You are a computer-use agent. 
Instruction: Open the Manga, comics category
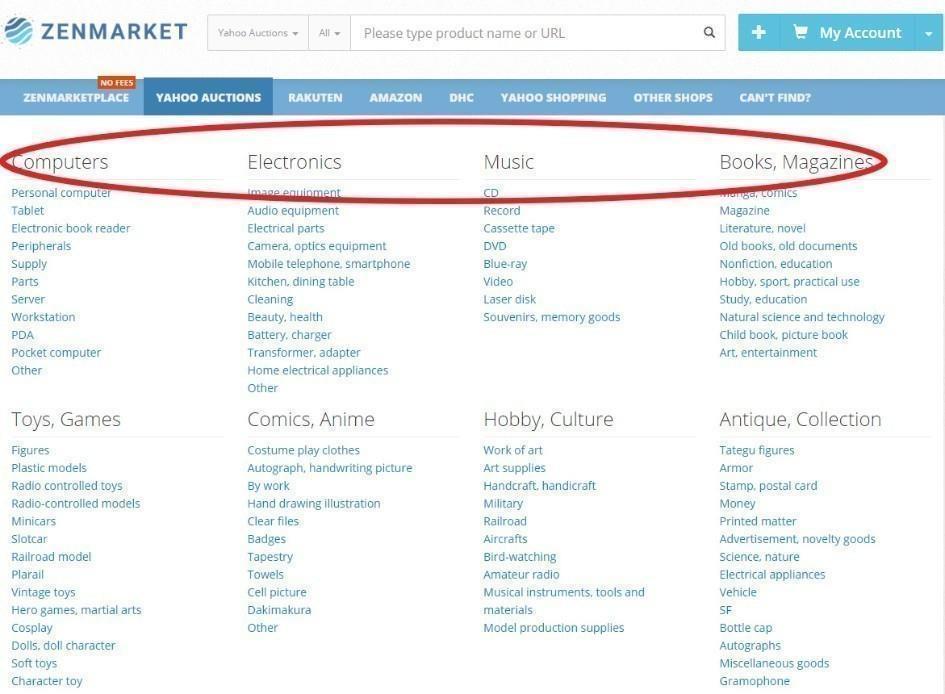pyautogui.click(x=761, y=192)
